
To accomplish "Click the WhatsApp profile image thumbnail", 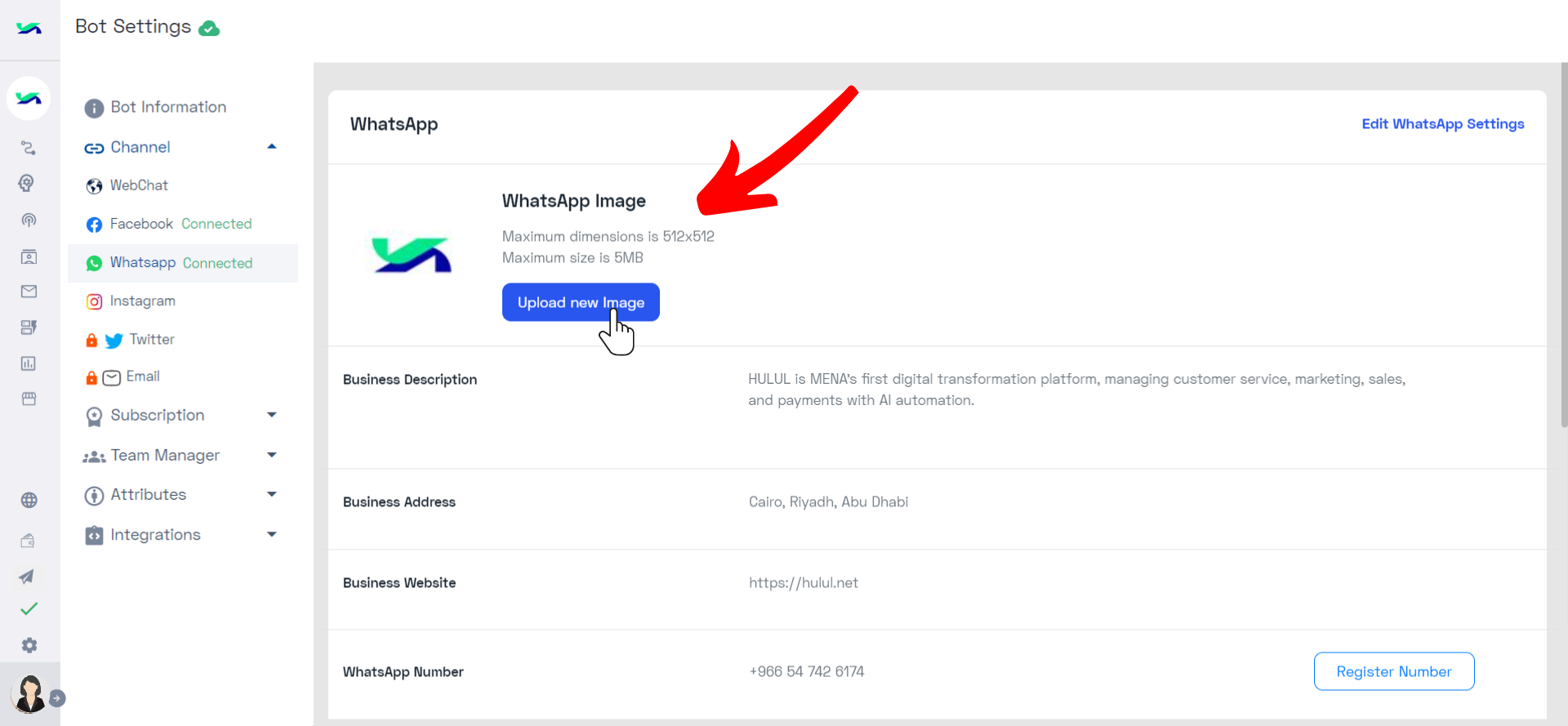I will [x=411, y=256].
